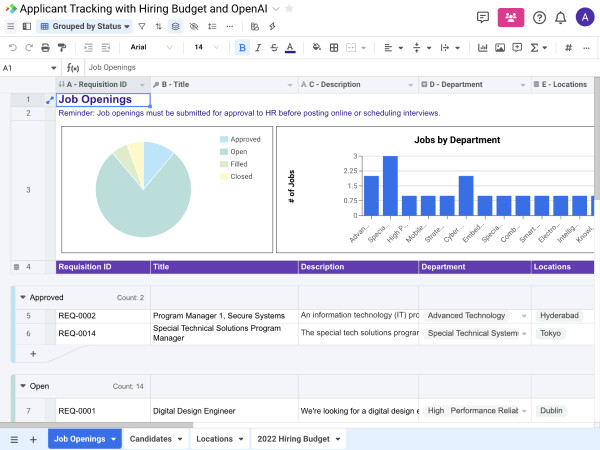Select the Hyderabad location tag
The height and width of the screenshot is (450, 600).
559,316
